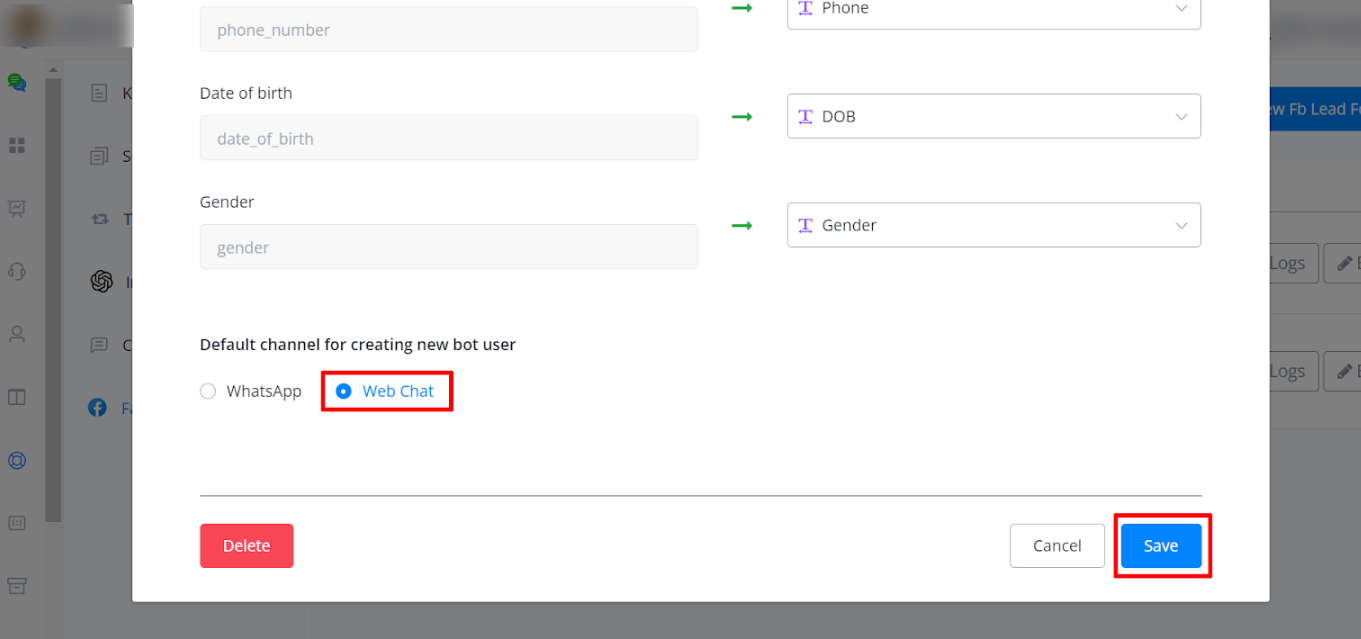Screen dimensions: 1361x639
Task: Click the chat bubbles icon in sidebar
Action: point(17,82)
